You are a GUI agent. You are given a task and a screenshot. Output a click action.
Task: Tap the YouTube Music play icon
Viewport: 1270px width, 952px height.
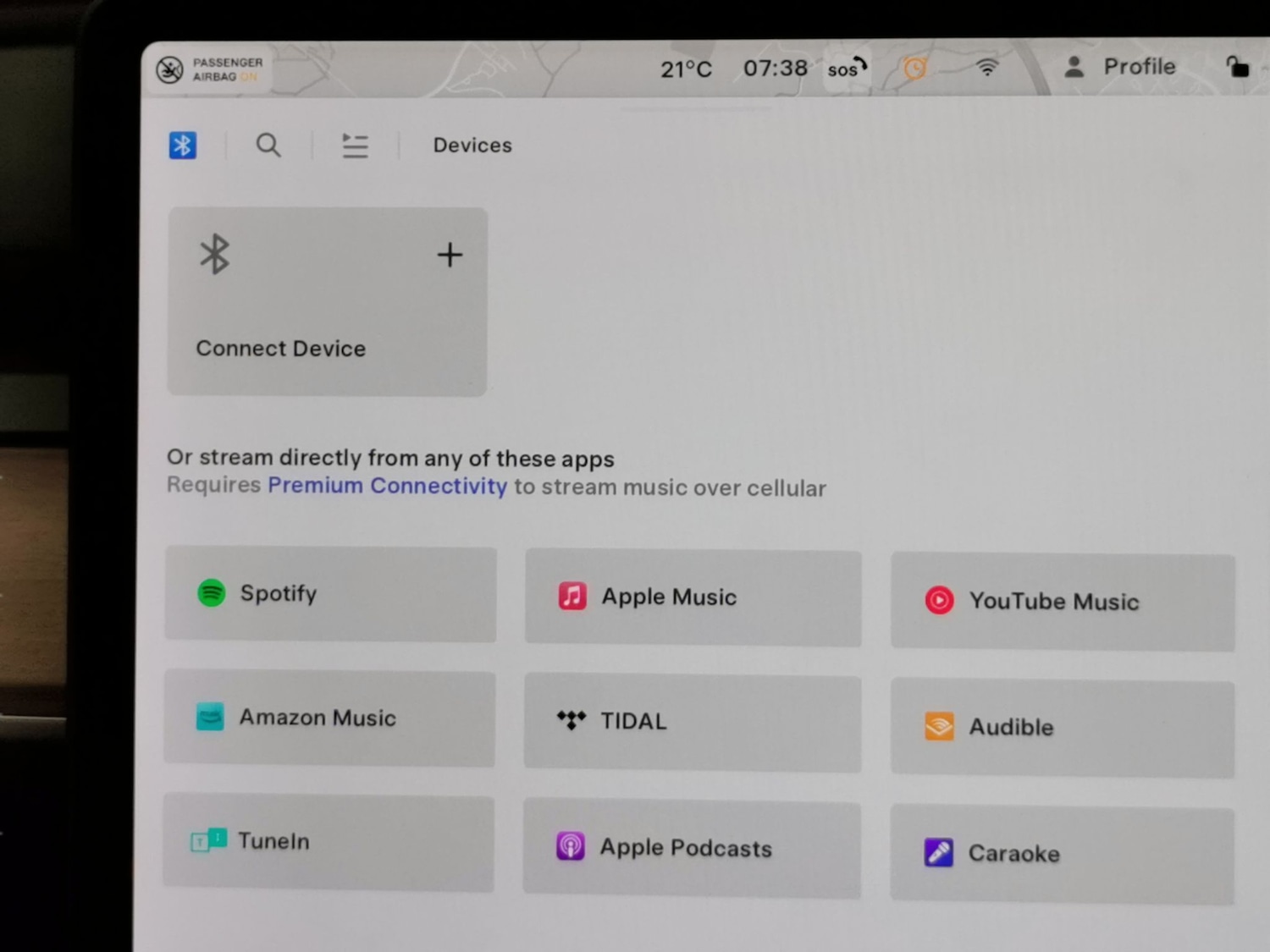click(x=939, y=600)
